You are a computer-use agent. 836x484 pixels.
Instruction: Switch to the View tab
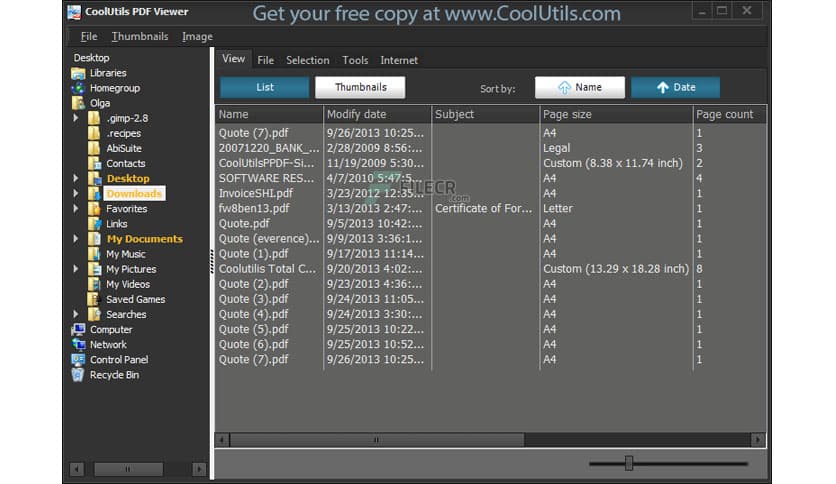pyautogui.click(x=234, y=59)
